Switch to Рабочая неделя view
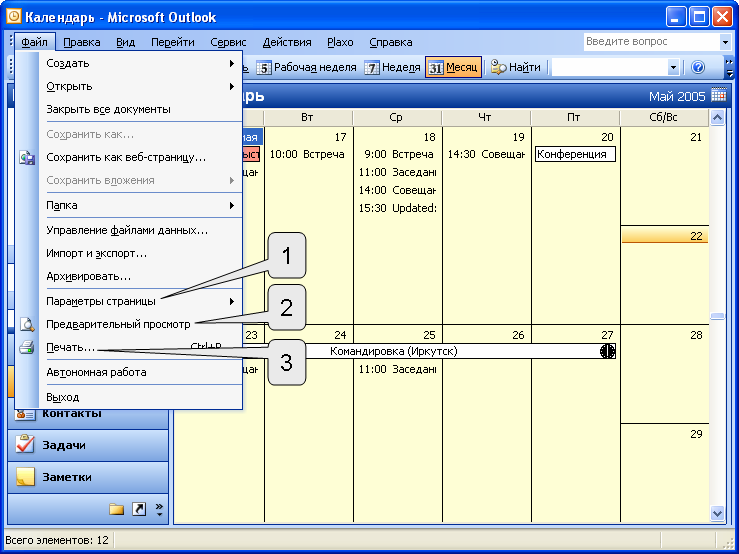The width and height of the screenshot is (739, 554). point(306,67)
